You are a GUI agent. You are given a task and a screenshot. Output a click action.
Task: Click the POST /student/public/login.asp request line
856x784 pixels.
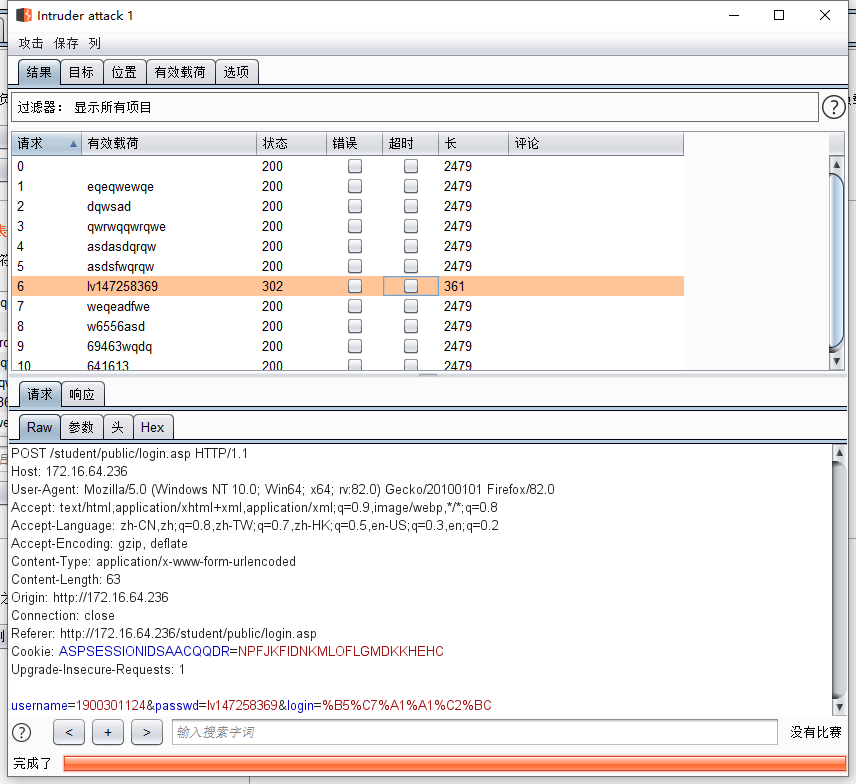[129, 453]
